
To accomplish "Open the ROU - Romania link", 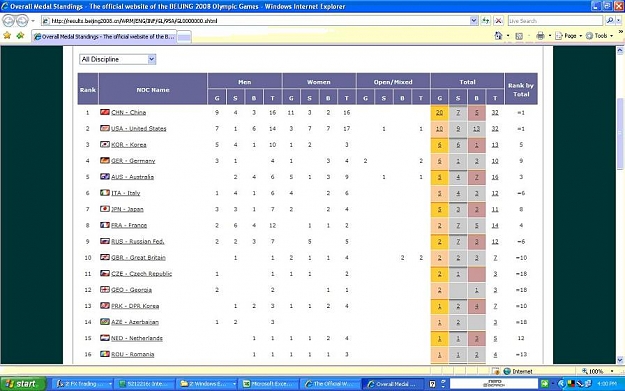I will (x=132, y=354).
